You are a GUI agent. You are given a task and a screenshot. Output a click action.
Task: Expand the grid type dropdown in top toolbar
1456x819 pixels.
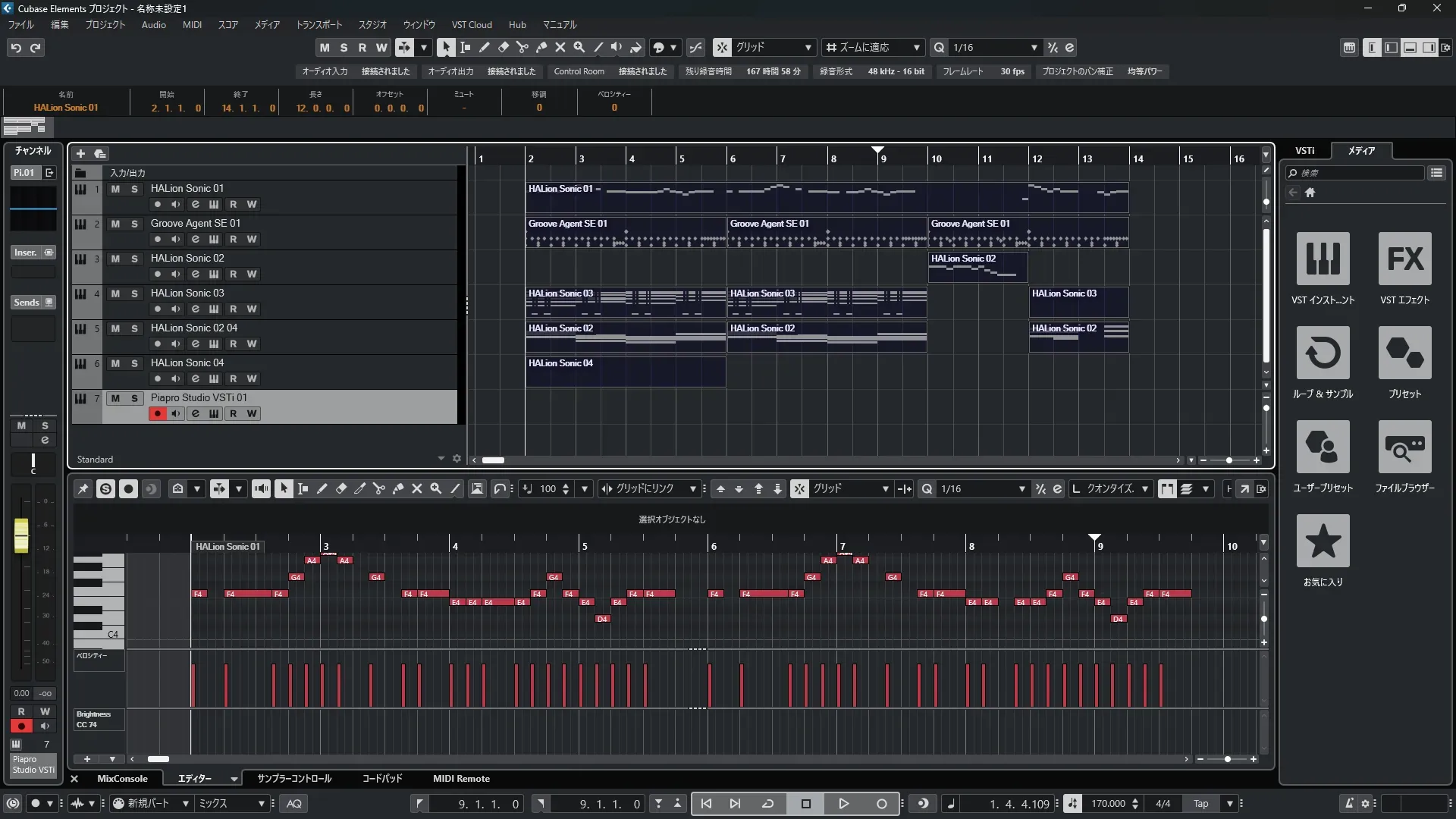point(808,47)
